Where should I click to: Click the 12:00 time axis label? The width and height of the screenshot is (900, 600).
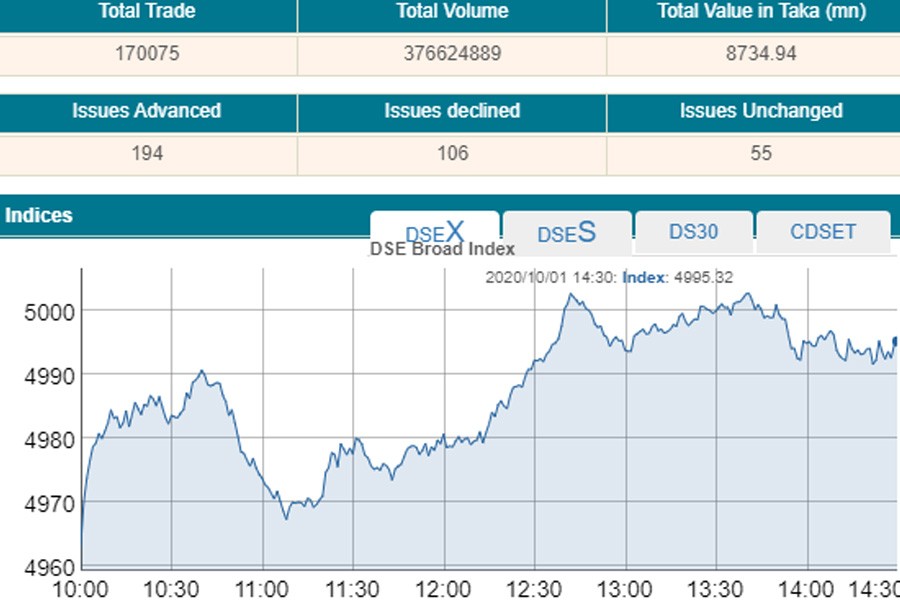coord(443,588)
